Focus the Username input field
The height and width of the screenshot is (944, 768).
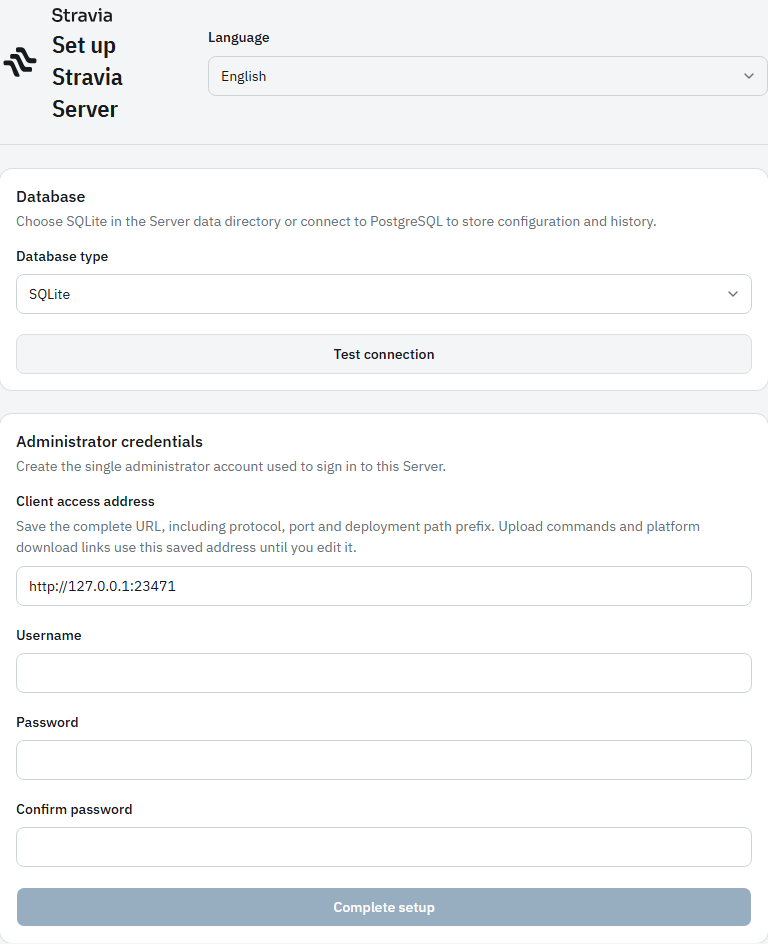point(383,673)
